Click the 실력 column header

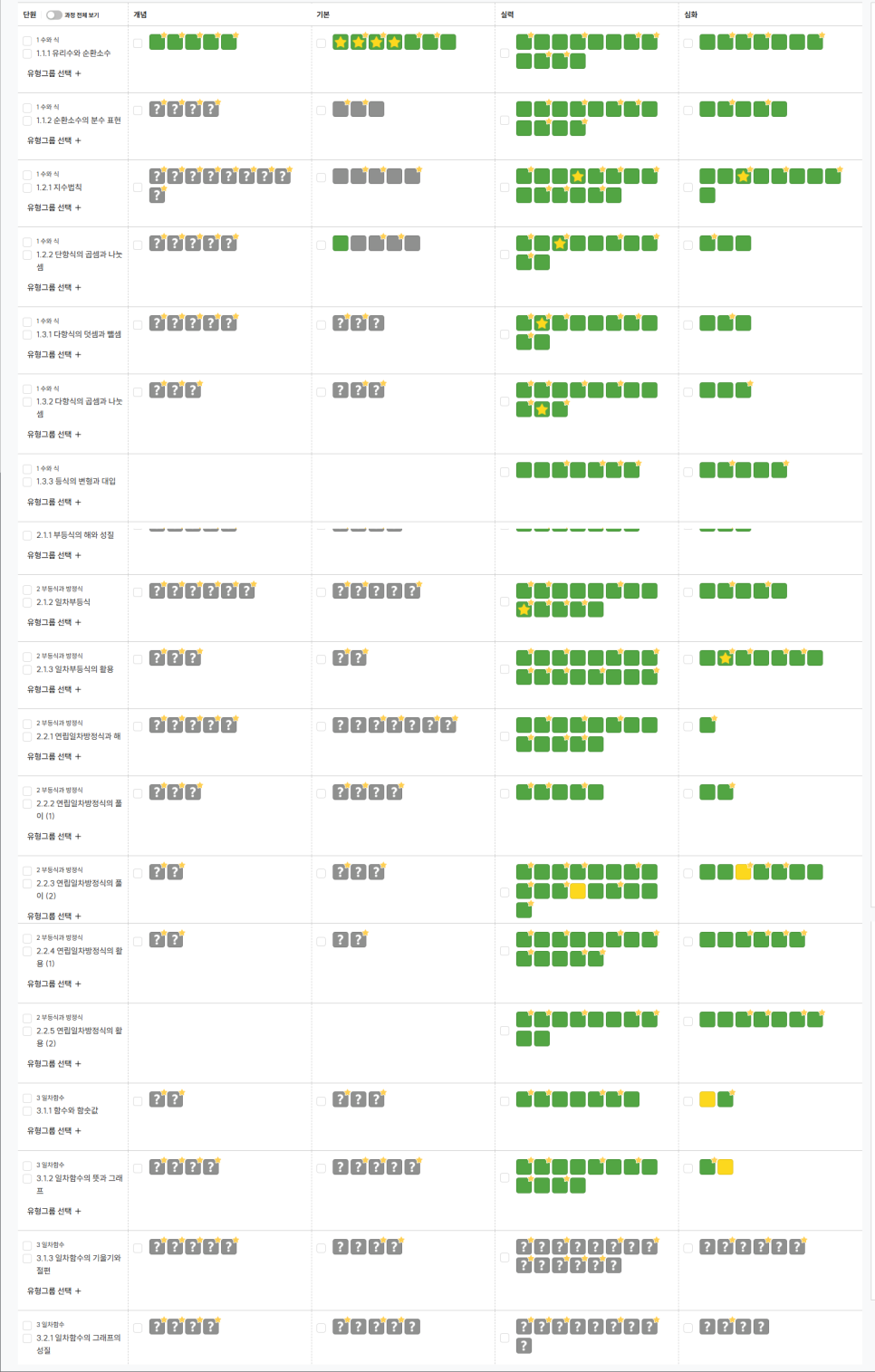(x=507, y=15)
